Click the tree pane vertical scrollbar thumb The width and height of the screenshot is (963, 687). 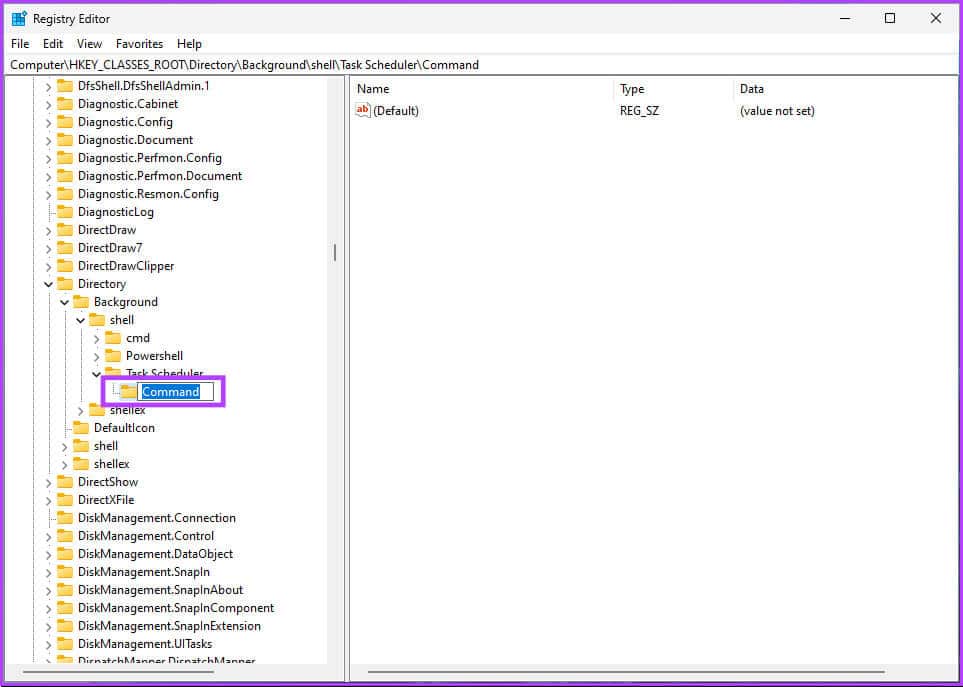[335, 252]
